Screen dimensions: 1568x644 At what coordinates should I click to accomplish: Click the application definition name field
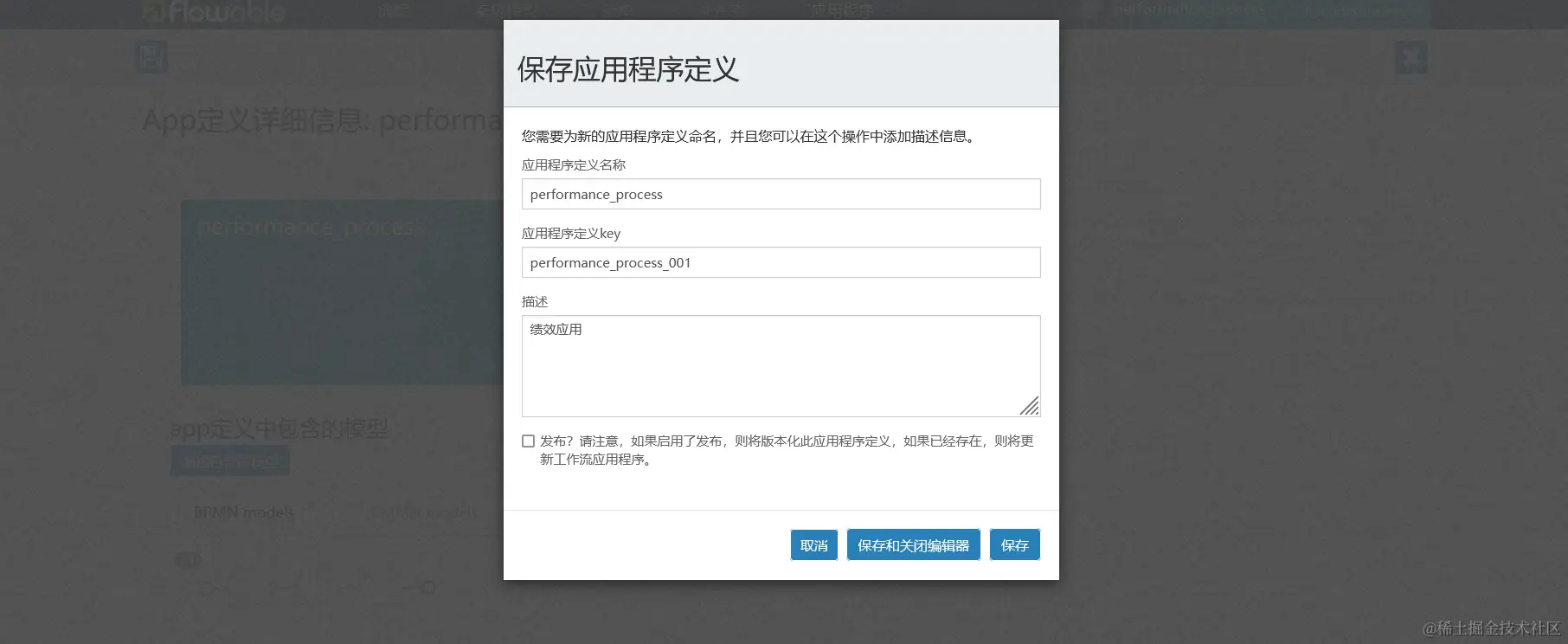(x=781, y=194)
